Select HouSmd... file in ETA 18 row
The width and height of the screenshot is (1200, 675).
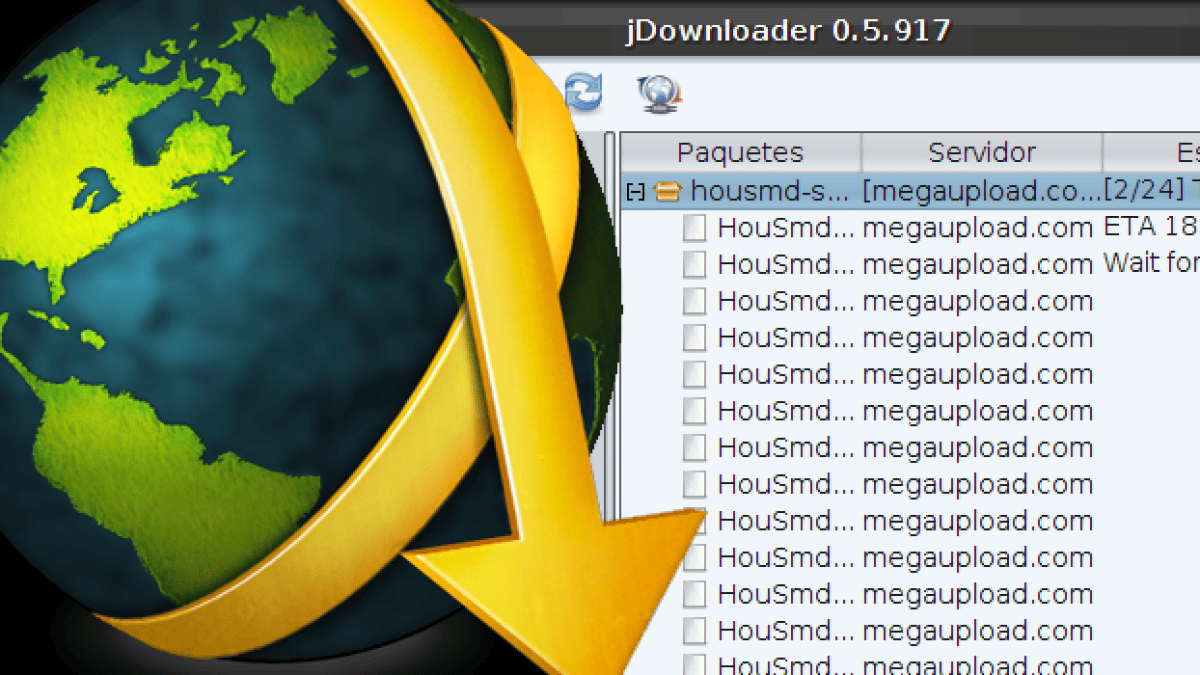pyautogui.click(x=786, y=228)
